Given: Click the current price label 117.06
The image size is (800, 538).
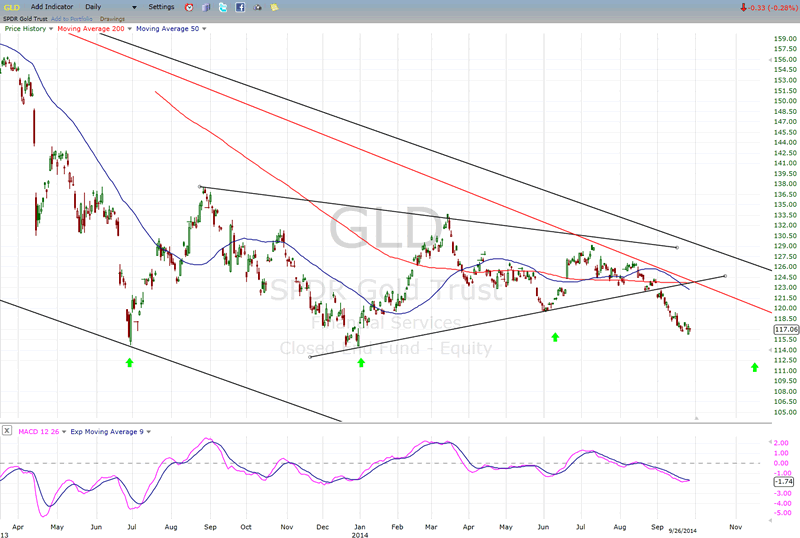Looking at the screenshot, I should pyautogui.click(x=786, y=330).
